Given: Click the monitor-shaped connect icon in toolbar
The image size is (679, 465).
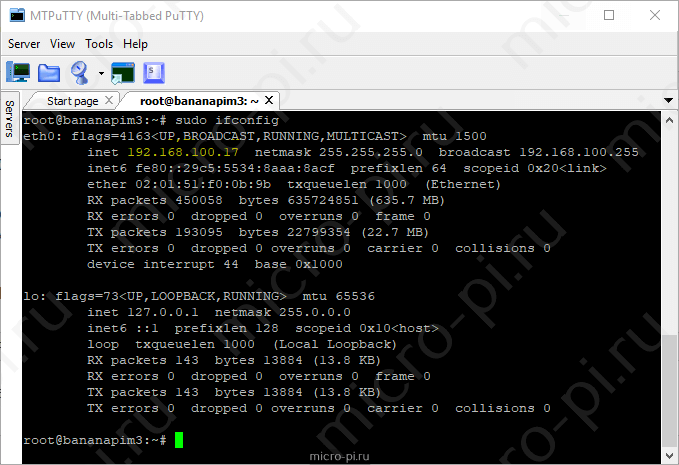Looking at the screenshot, I should point(18,72).
